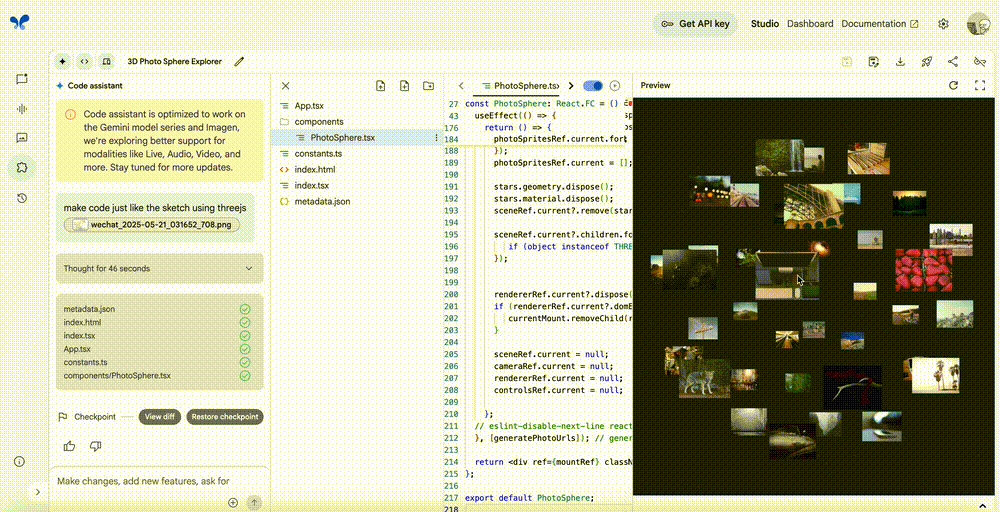Open the settings gear
Image resolution: width=1000 pixels, height=512 pixels.
(943, 24)
